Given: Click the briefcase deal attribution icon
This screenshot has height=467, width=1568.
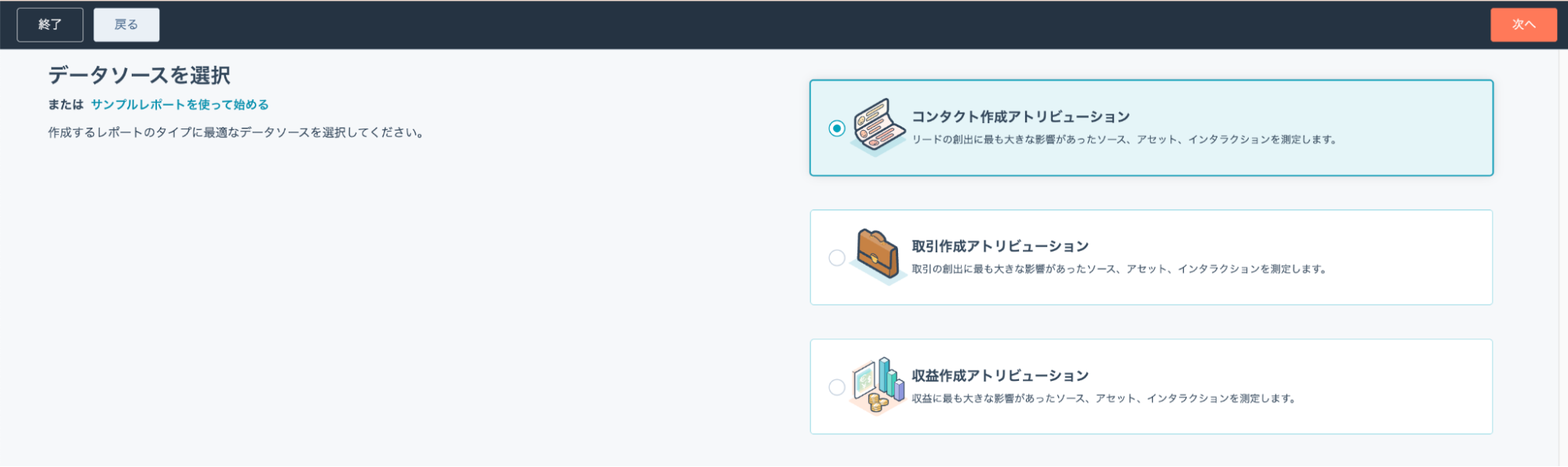Looking at the screenshot, I should coord(879,256).
